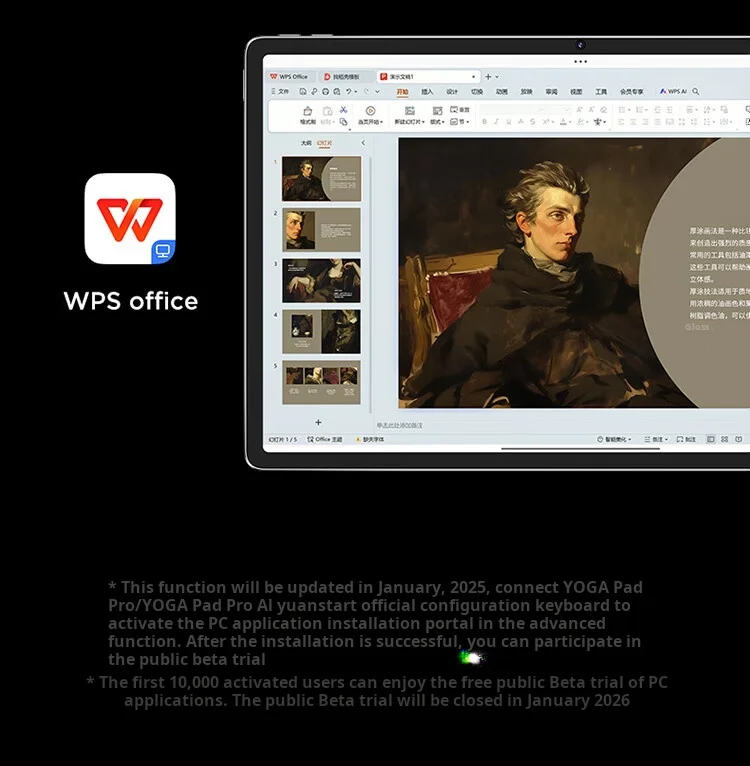Click the undo arrow icon
The image size is (750, 766).
349,91
